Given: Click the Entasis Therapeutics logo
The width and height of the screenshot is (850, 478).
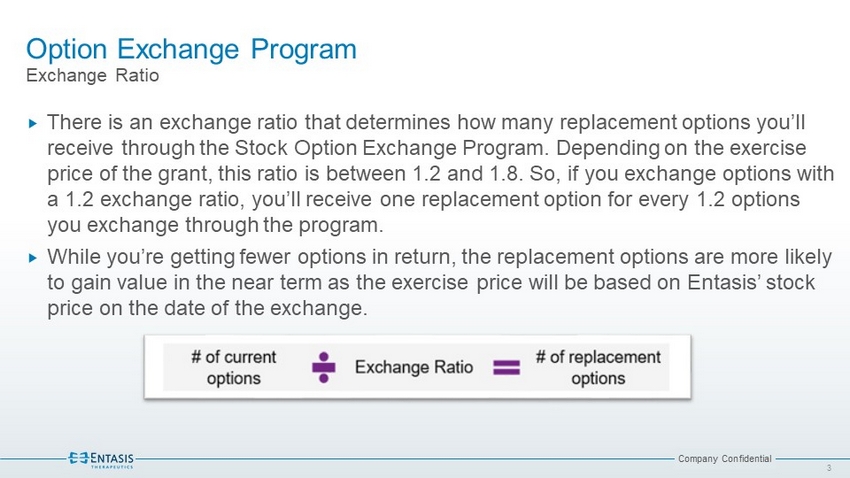Looking at the screenshot, I should [x=101, y=459].
